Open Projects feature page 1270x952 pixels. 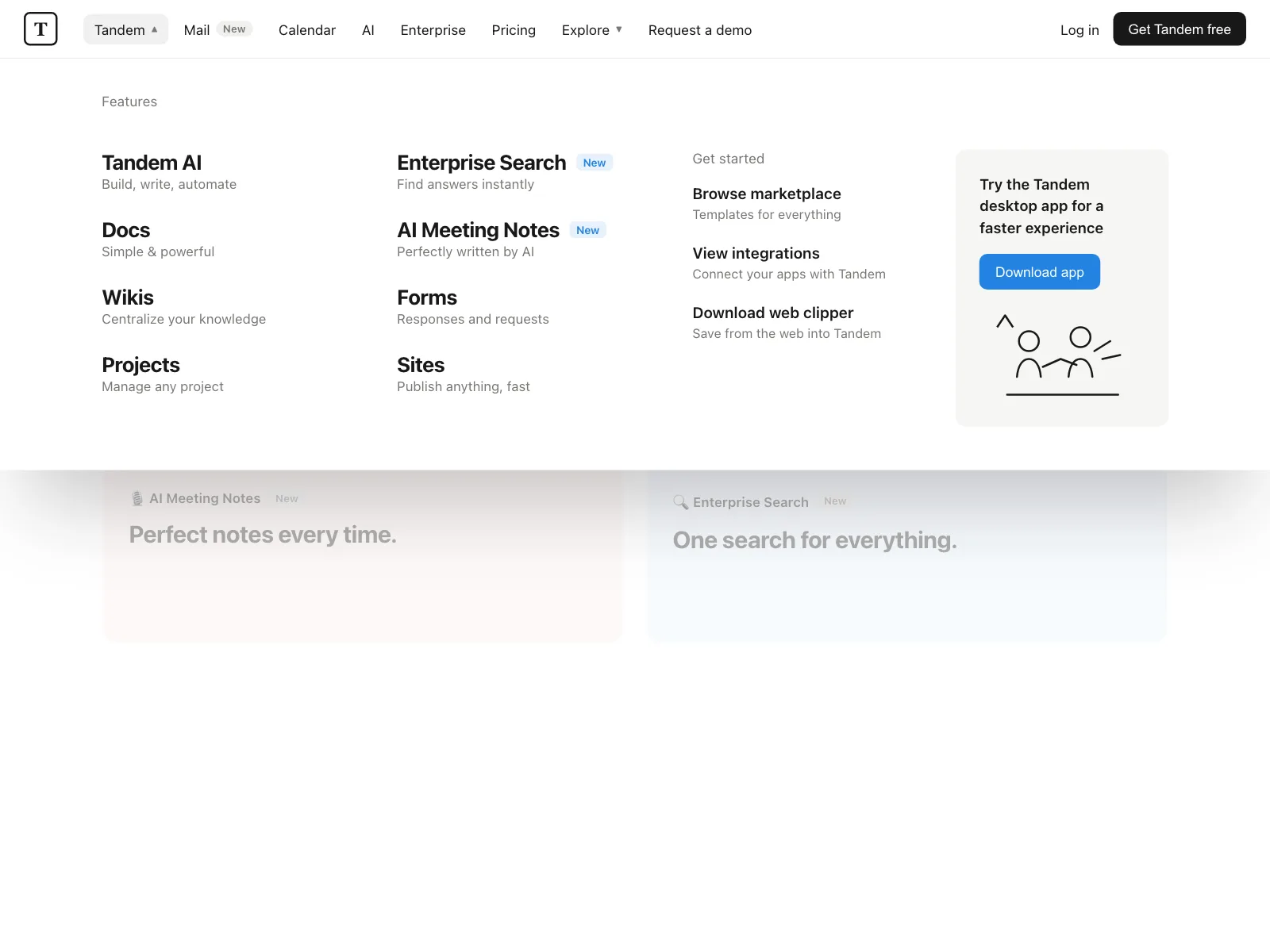[163, 374]
